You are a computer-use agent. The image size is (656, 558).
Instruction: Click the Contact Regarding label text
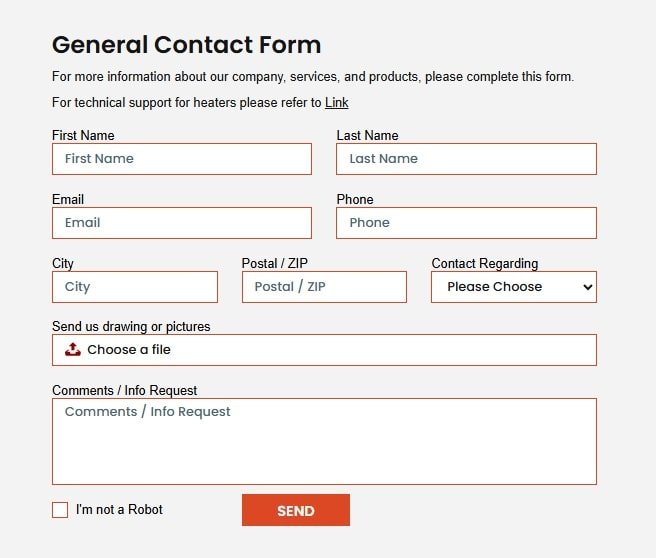coord(484,263)
